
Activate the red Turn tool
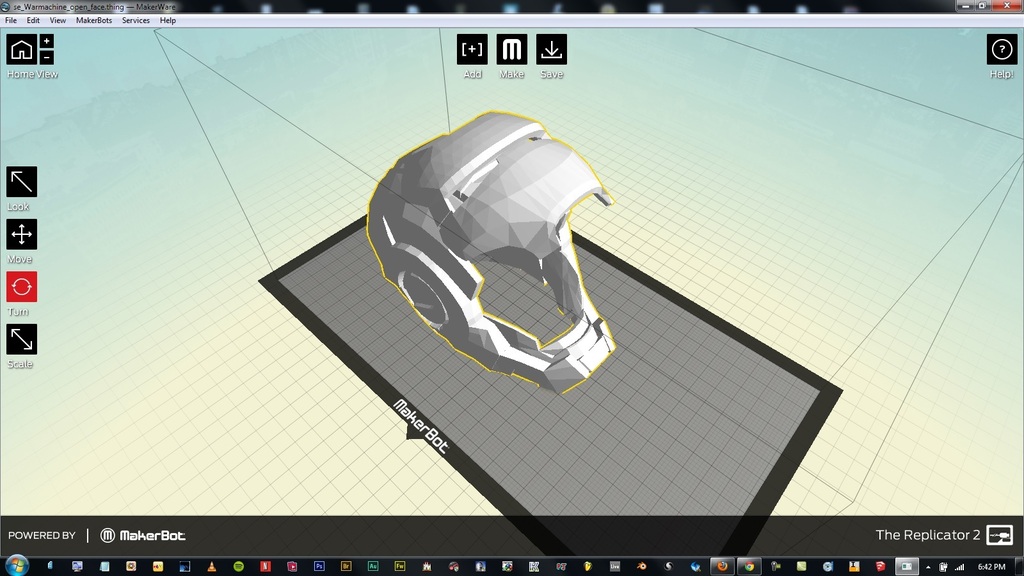tap(21, 287)
